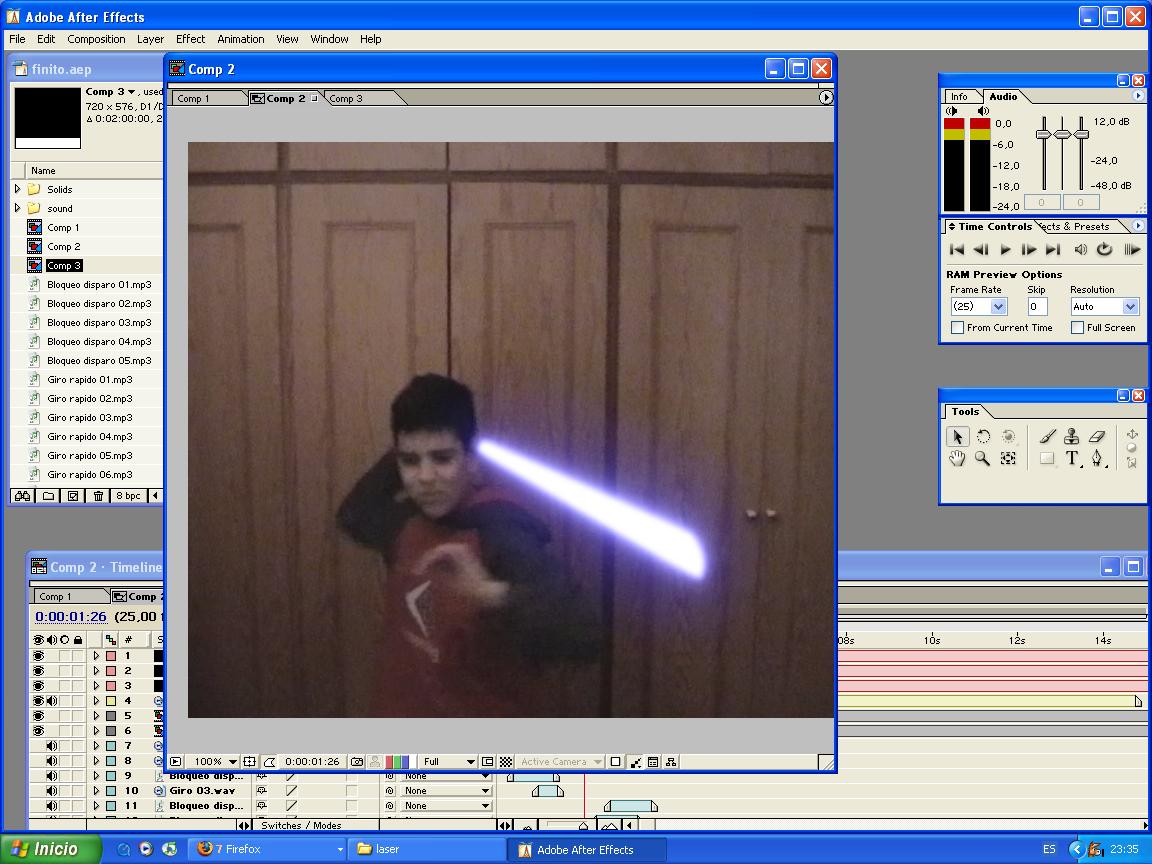Click the binoculars find icon in Project panel

click(23, 496)
